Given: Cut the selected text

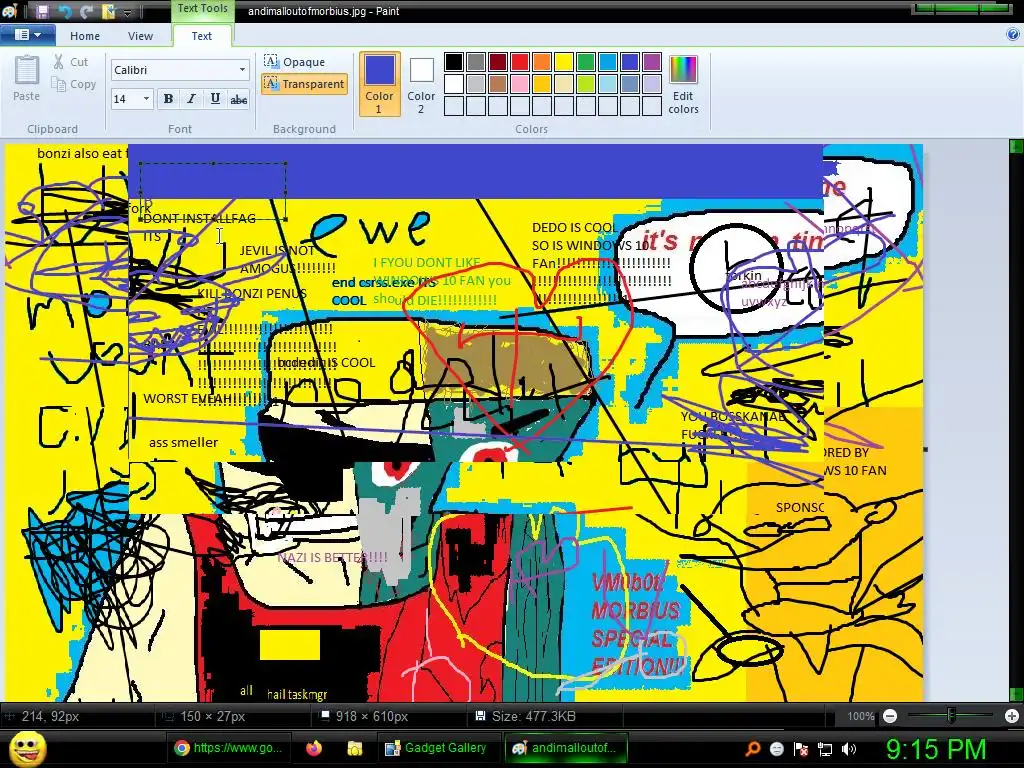Looking at the screenshot, I should click(x=71, y=62).
